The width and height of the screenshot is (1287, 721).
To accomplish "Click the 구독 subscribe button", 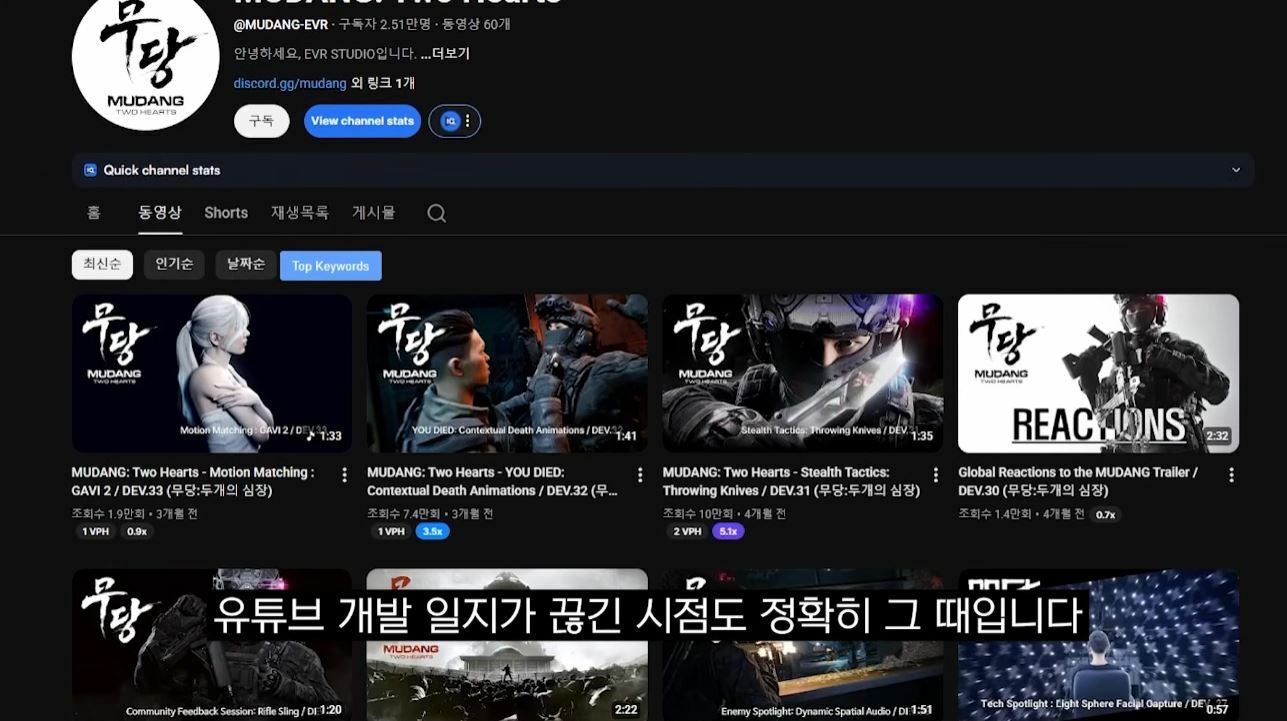I will click(261, 121).
